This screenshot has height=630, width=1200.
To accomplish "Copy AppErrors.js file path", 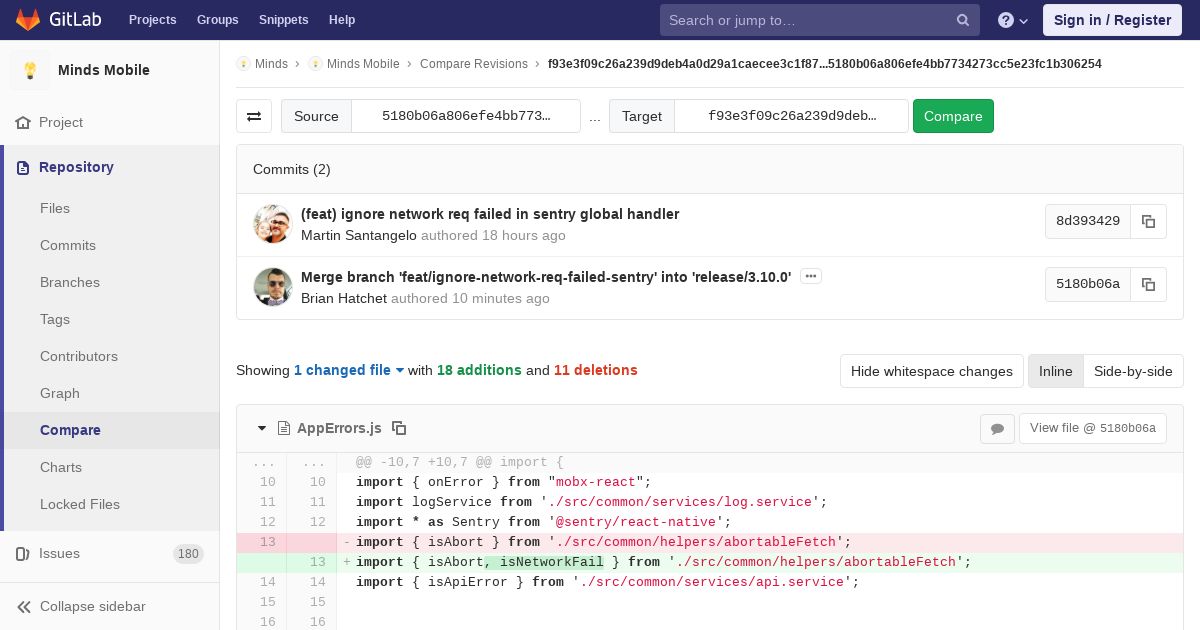I will (399, 428).
